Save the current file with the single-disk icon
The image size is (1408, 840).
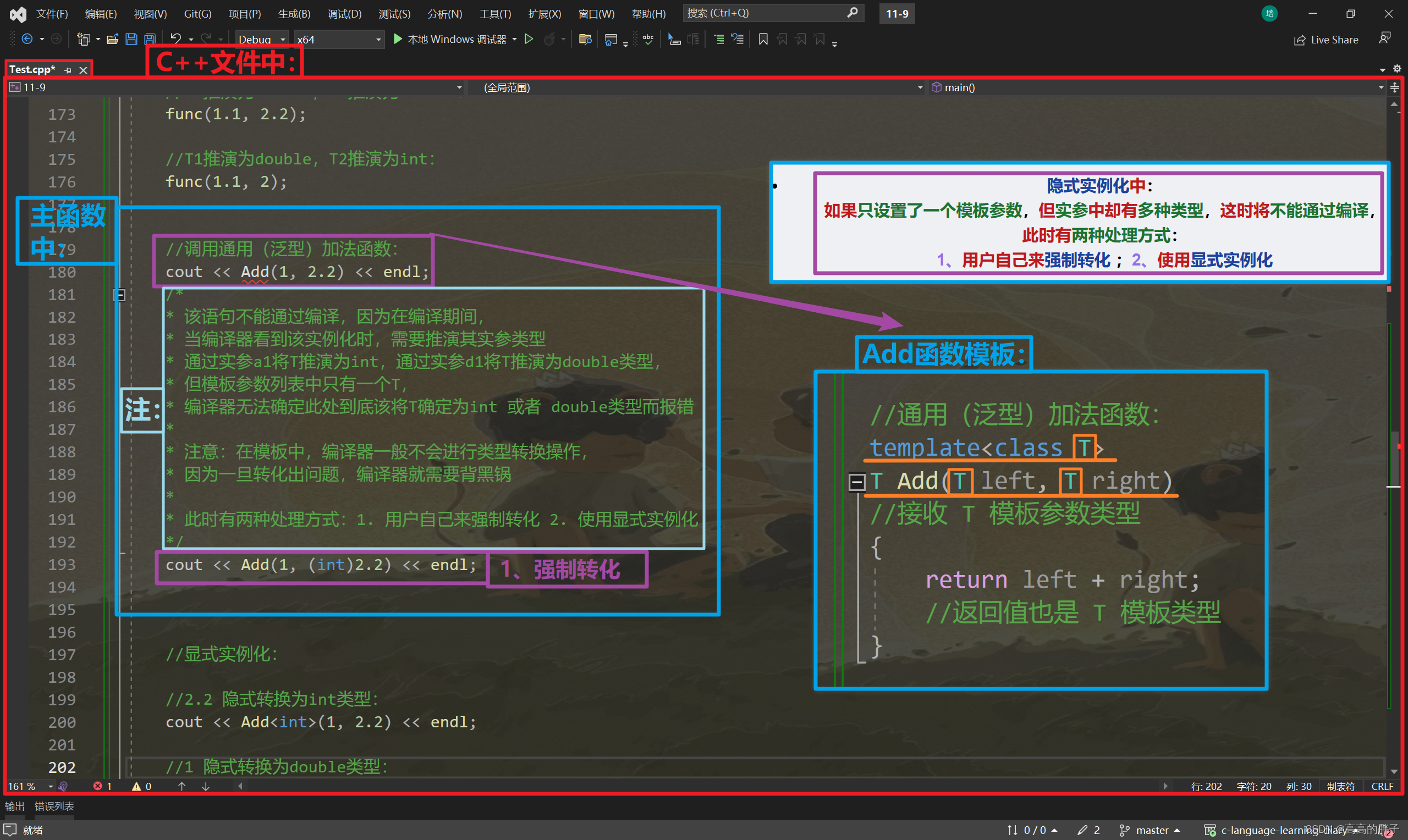point(131,39)
